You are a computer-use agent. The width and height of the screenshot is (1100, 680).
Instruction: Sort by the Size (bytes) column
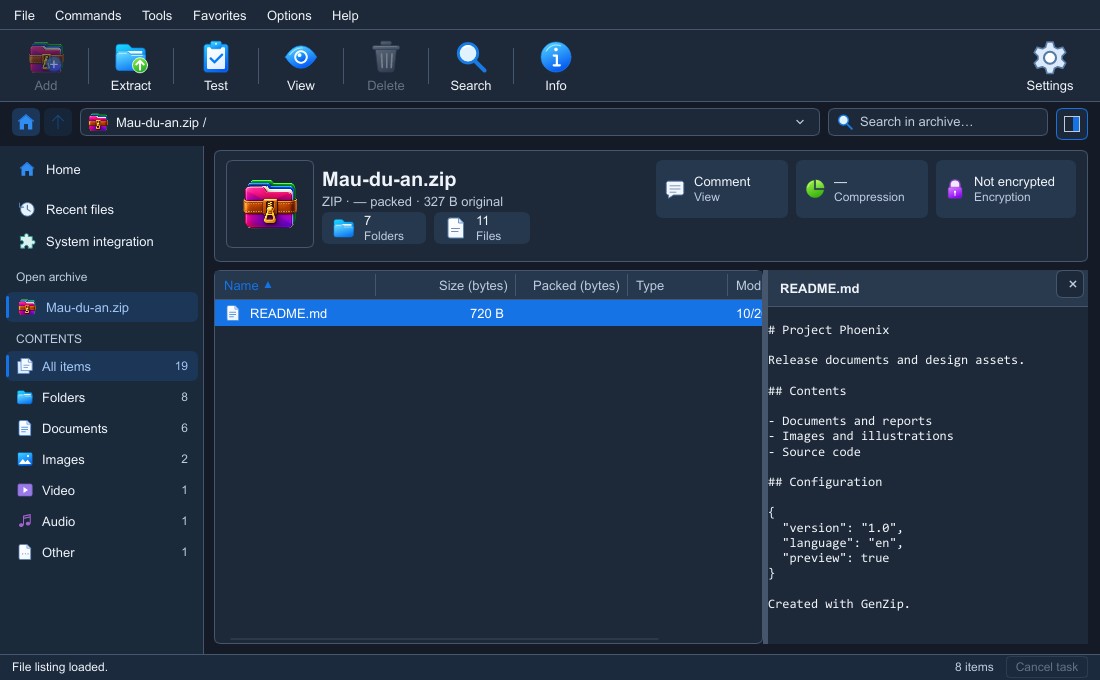click(445, 286)
